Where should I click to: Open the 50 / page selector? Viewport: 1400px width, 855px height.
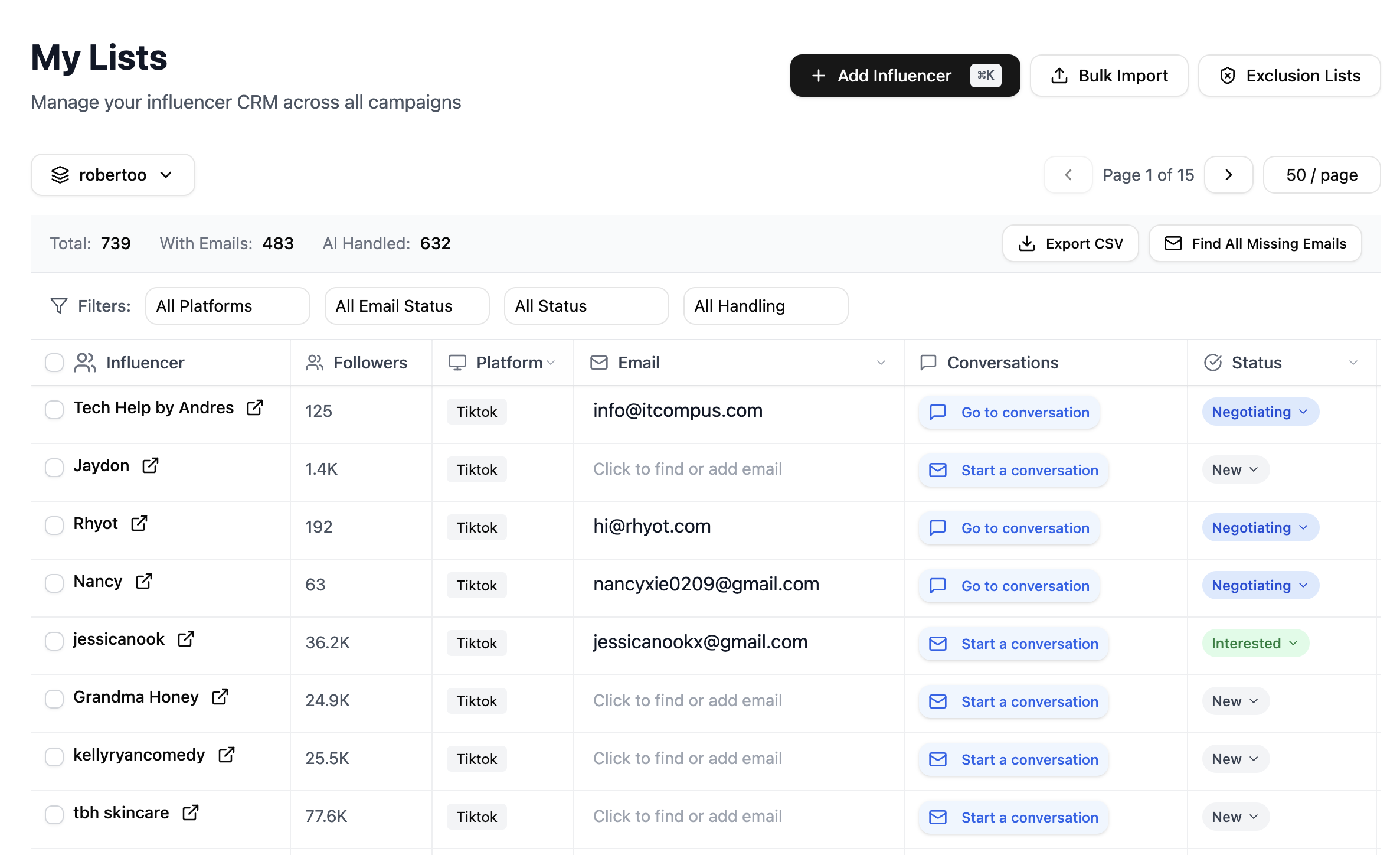(1321, 174)
